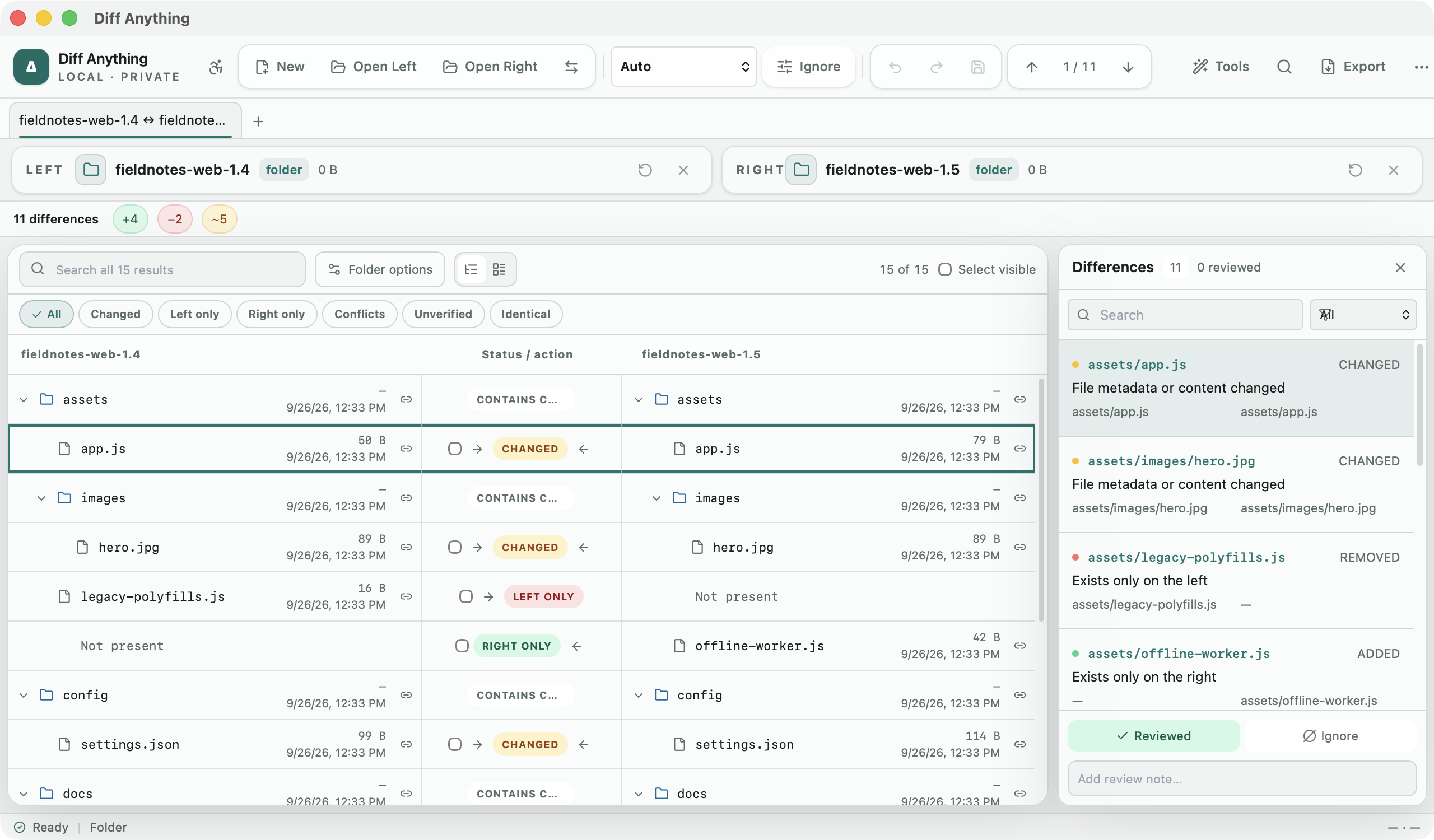Reload the right fieldnotes-web-1.5 folder
1434x840 pixels.
point(1355,170)
